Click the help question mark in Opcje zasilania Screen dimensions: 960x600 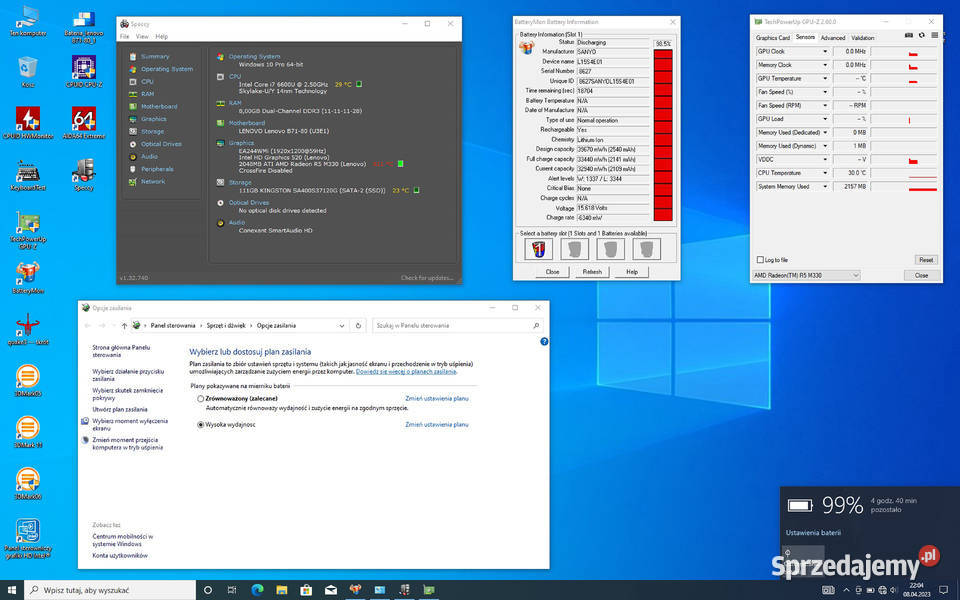coord(544,342)
